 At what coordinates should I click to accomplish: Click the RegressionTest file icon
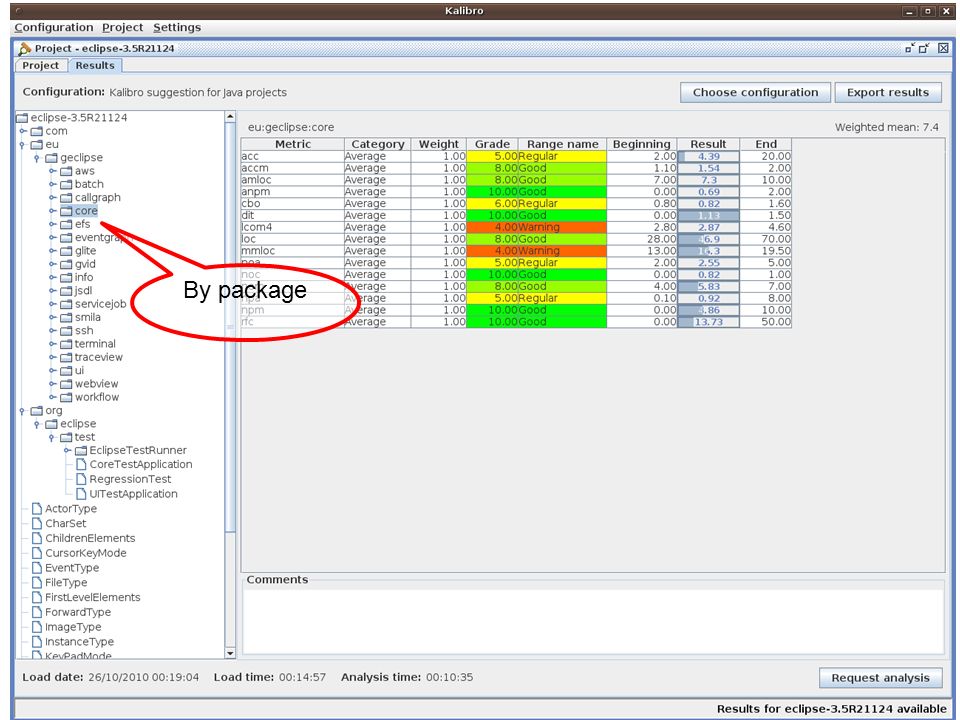[x=81, y=479]
